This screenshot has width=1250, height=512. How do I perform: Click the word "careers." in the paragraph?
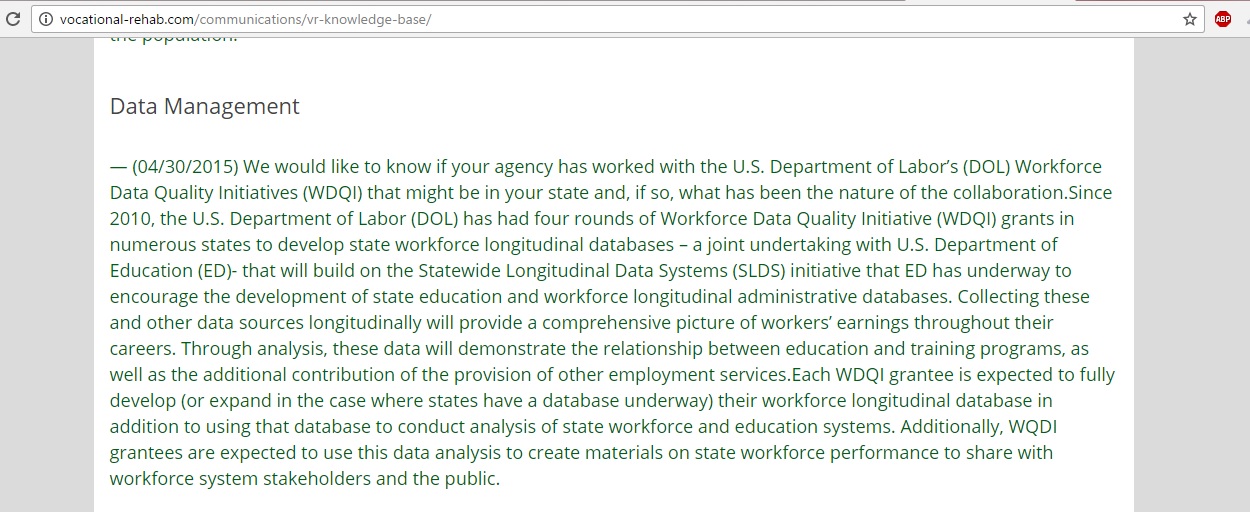click(x=143, y=349)
